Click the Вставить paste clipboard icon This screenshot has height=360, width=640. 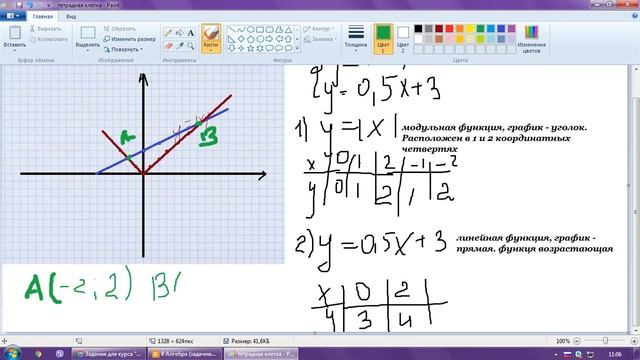(15, 33)
